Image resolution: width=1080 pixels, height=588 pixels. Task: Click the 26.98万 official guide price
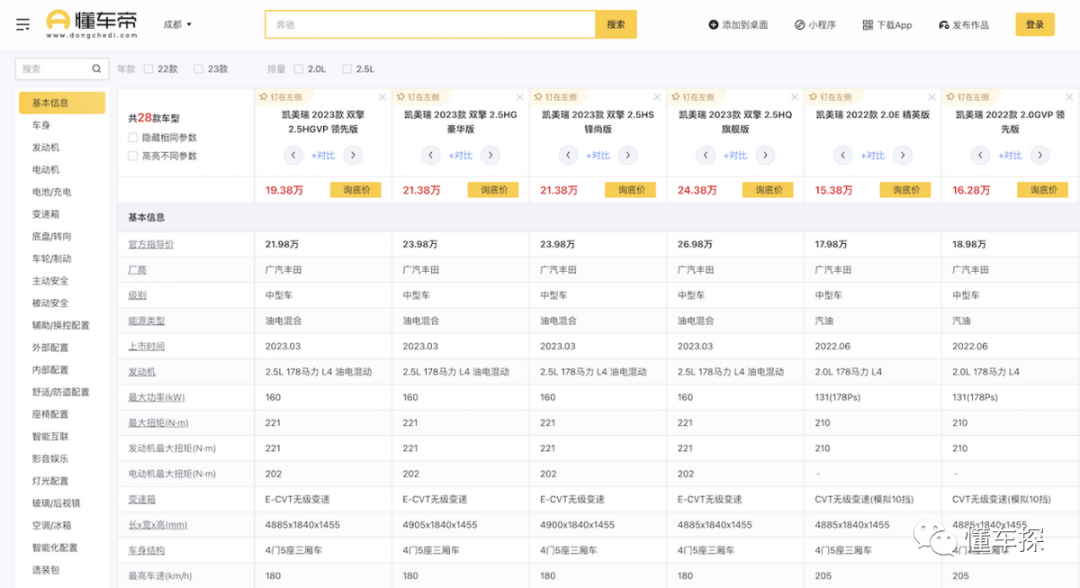[x=694, y=244]
